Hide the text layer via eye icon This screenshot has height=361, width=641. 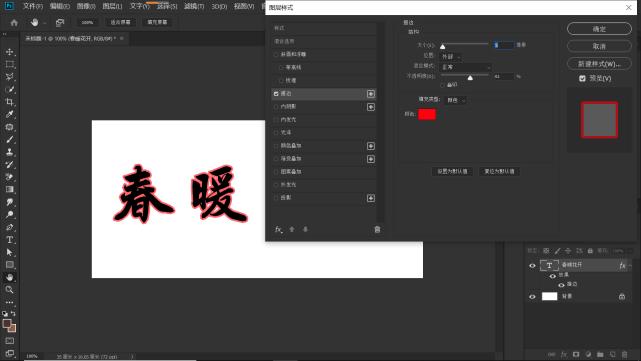click(x=532, y=266)
